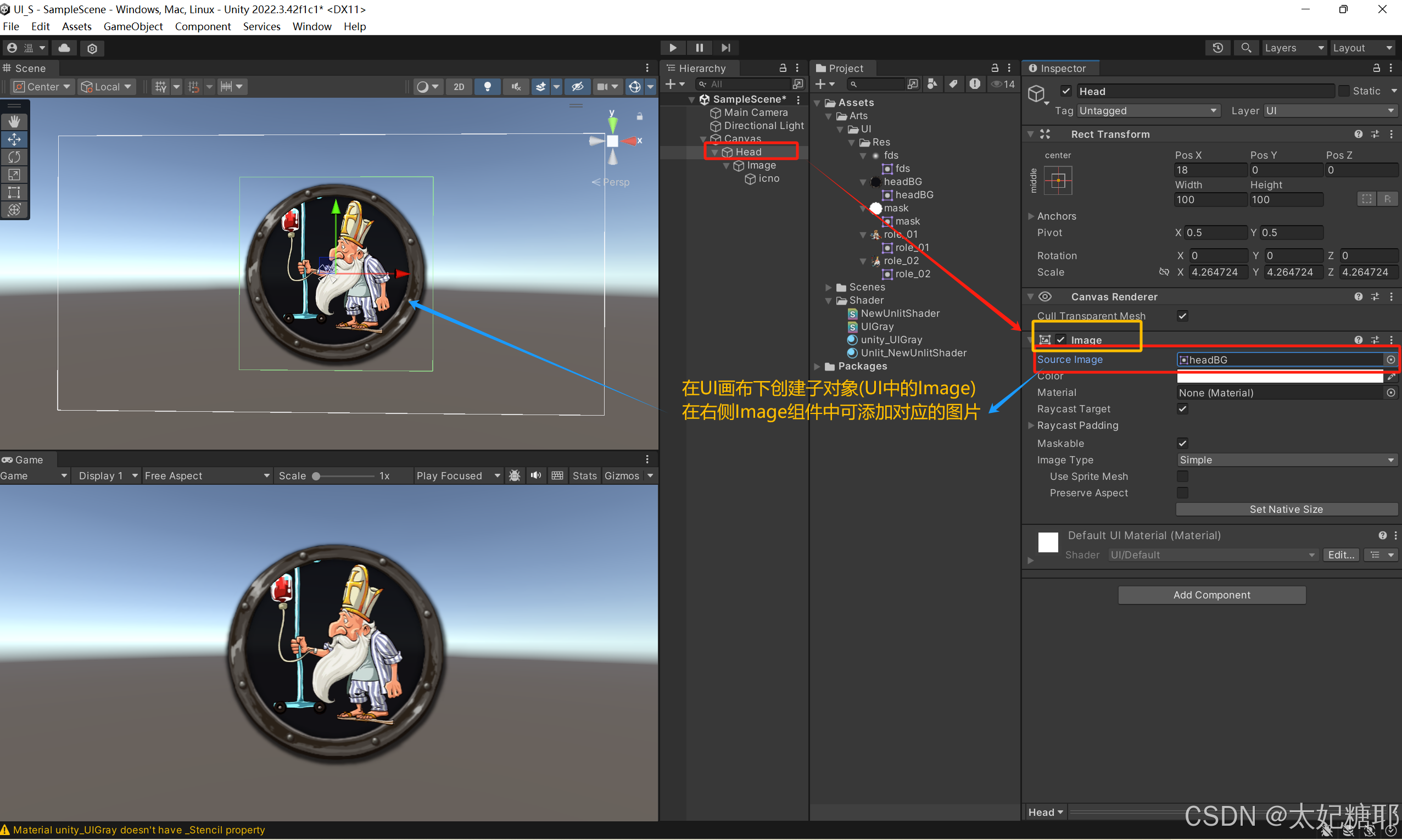Image resolution: width=1402 pixels, height=840 pixels.
Task: Select the Move tool
Action: click(x=14, y=139)
